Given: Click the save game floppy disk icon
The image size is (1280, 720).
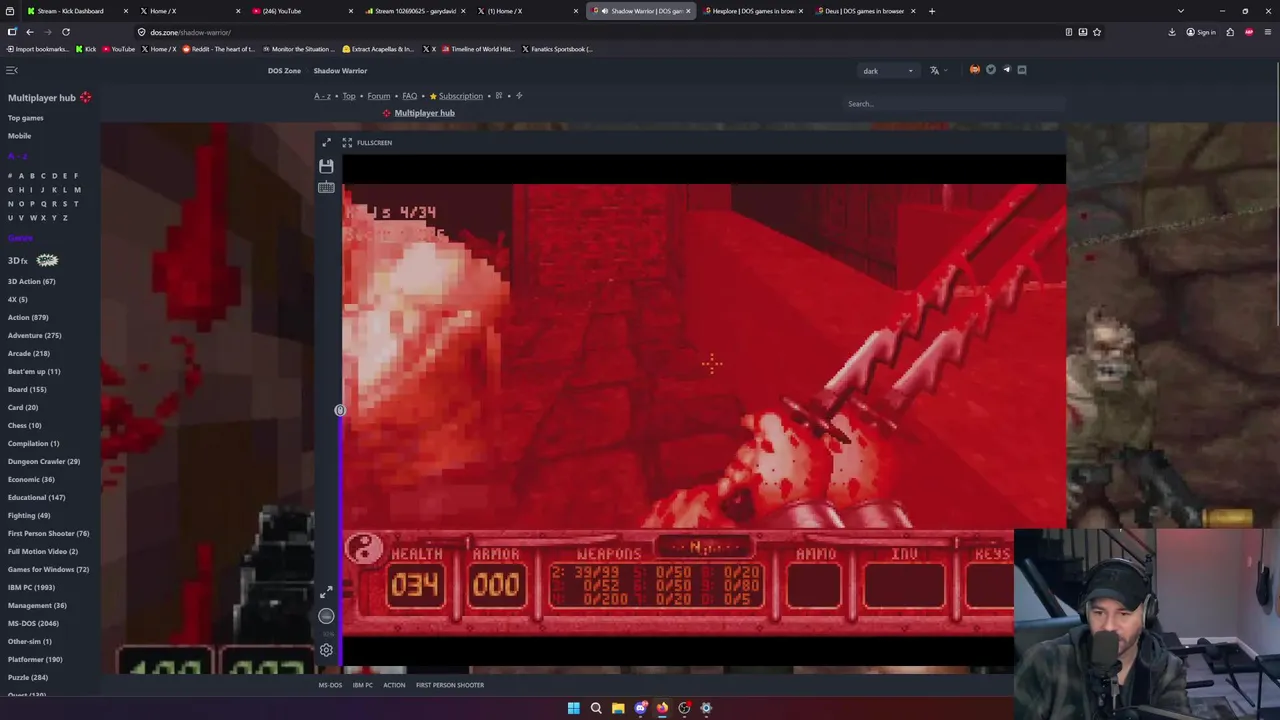Looking at the screenshot, I should point(326,166).
